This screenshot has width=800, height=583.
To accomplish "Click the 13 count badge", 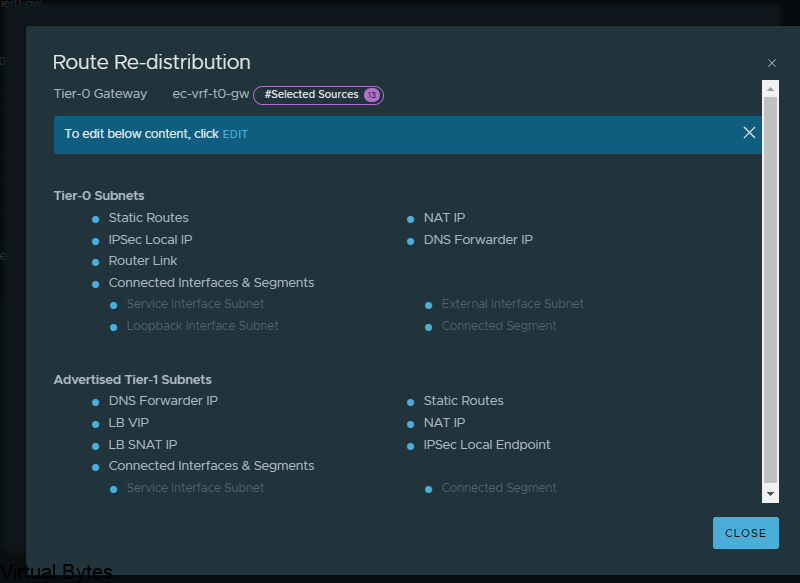I will point(372,95).
